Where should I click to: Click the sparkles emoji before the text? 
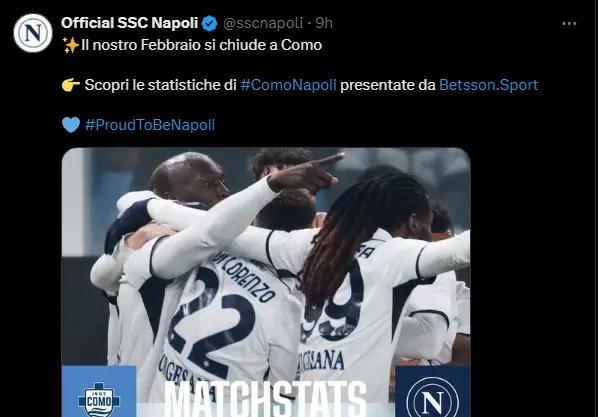71,45
